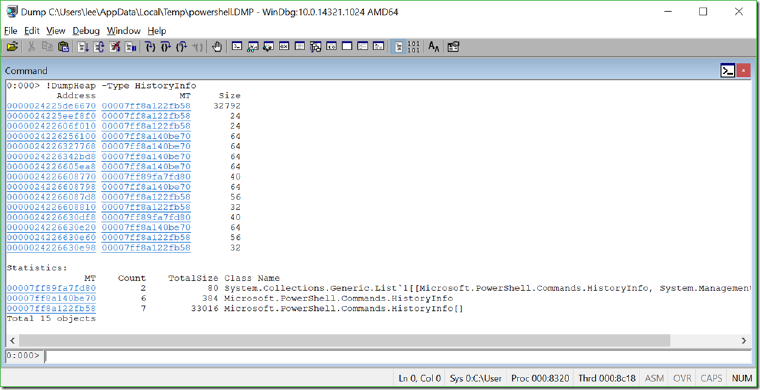Click the horizontal scrollbar thumb in Command pane

click(345, 341)
